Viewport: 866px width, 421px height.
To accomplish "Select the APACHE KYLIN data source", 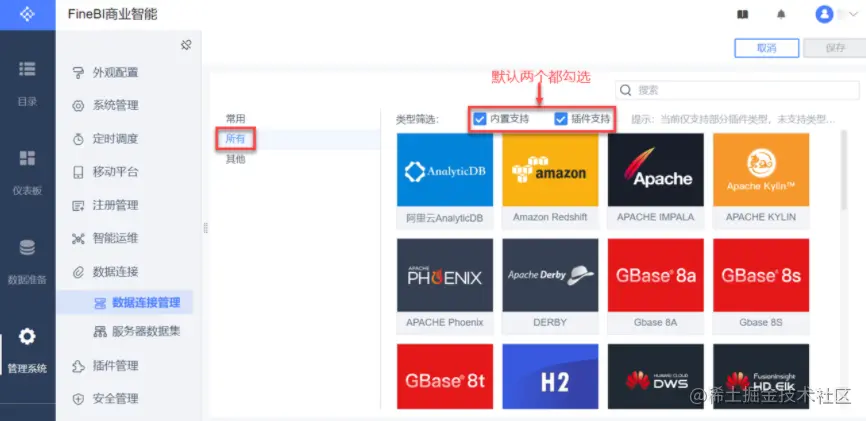I will [x=761, y=181].
